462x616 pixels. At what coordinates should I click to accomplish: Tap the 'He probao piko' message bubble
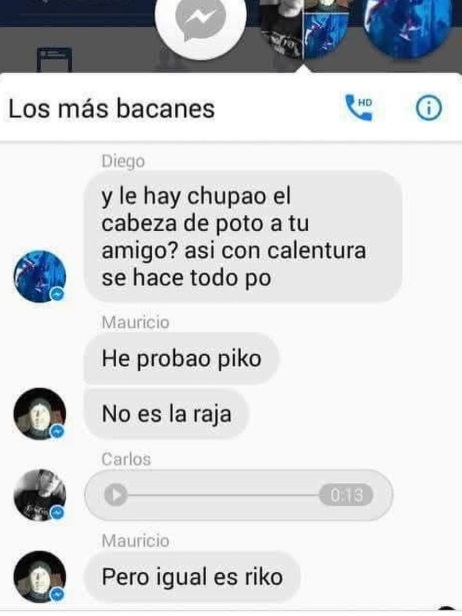[181, 358]
